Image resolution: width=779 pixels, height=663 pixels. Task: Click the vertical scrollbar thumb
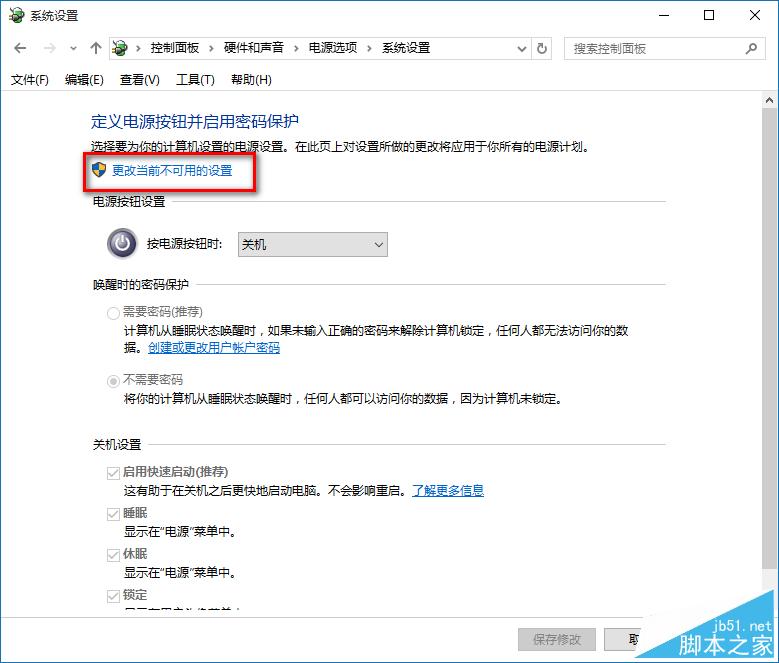coord(770,339)
